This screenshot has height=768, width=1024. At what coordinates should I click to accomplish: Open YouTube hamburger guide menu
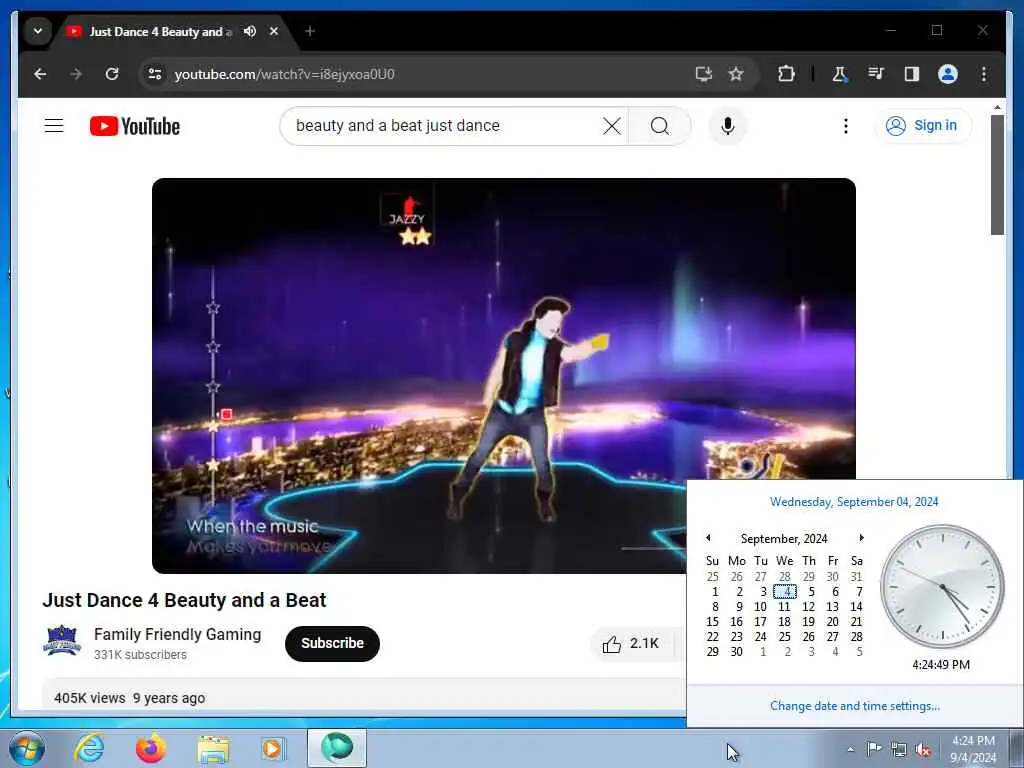pos(54,125)
